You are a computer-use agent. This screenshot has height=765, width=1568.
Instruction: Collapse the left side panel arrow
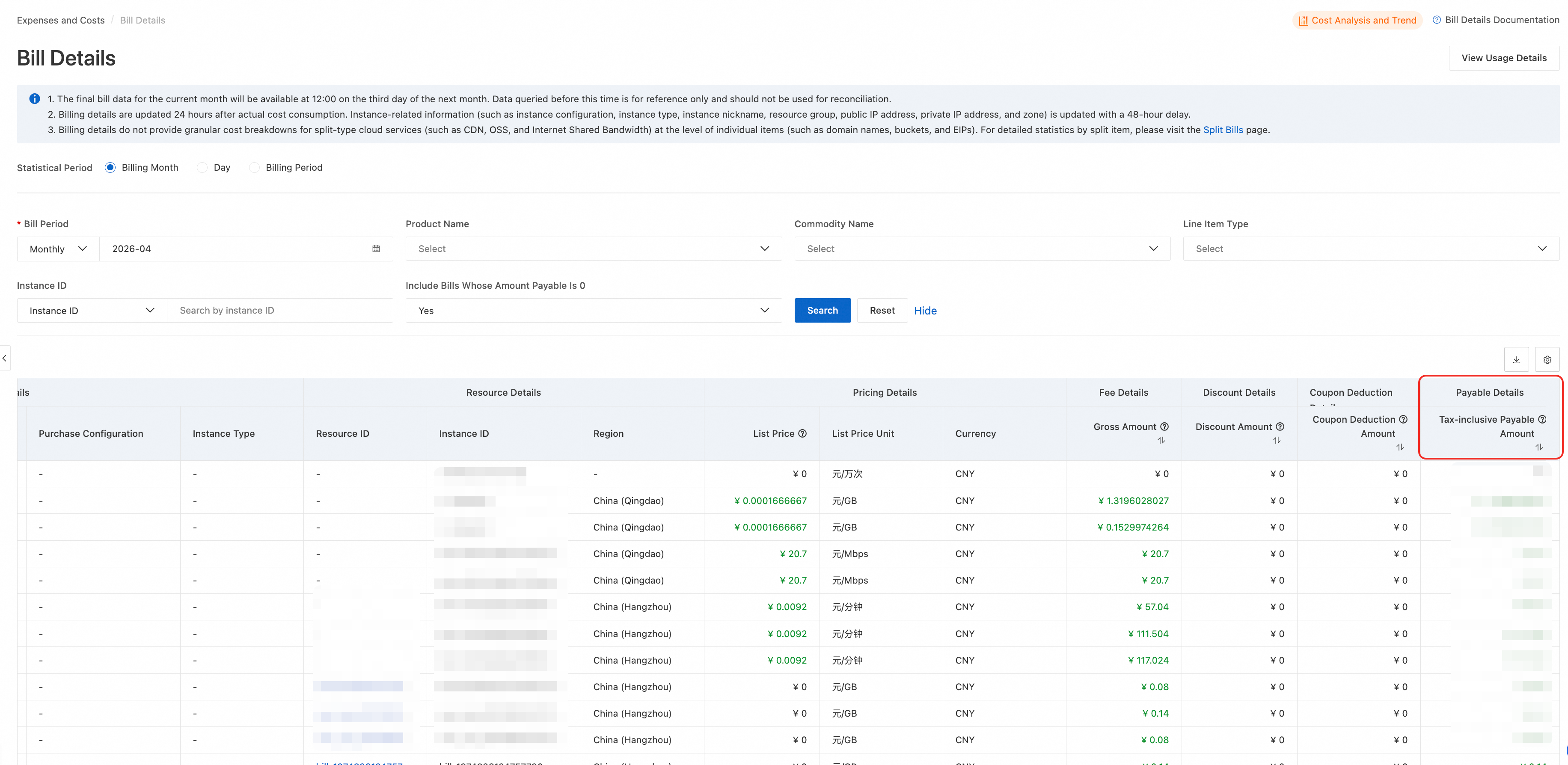coord(5,359)
